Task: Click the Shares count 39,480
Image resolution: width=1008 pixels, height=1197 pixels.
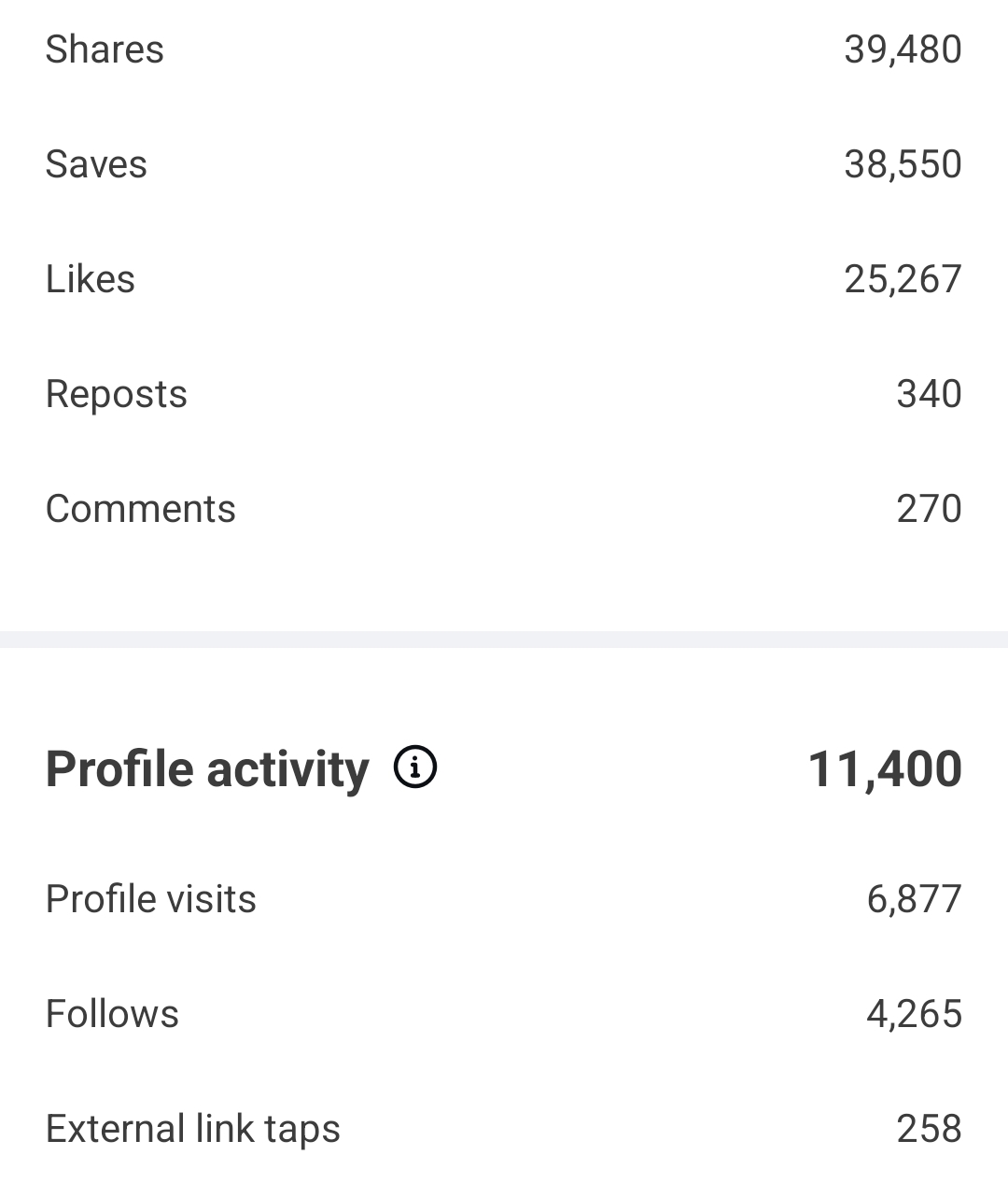Action: [x=903, y=49]
